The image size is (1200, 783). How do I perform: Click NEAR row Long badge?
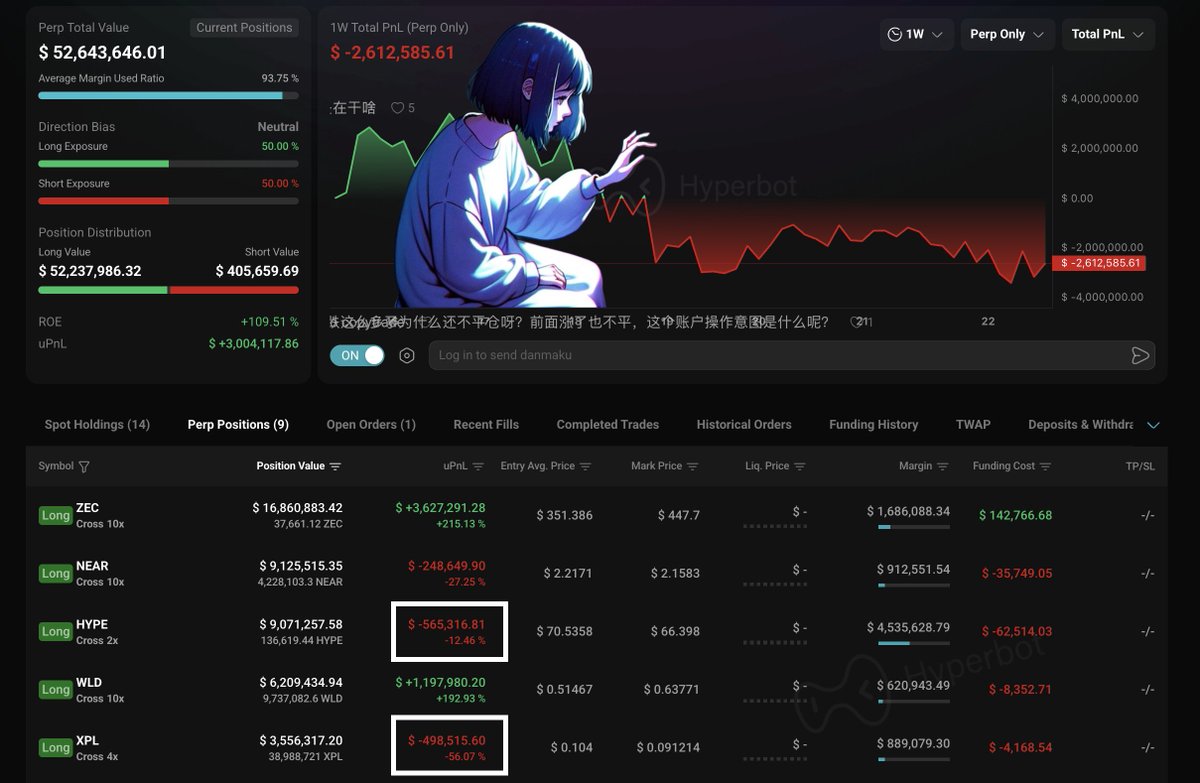(56, 573)
